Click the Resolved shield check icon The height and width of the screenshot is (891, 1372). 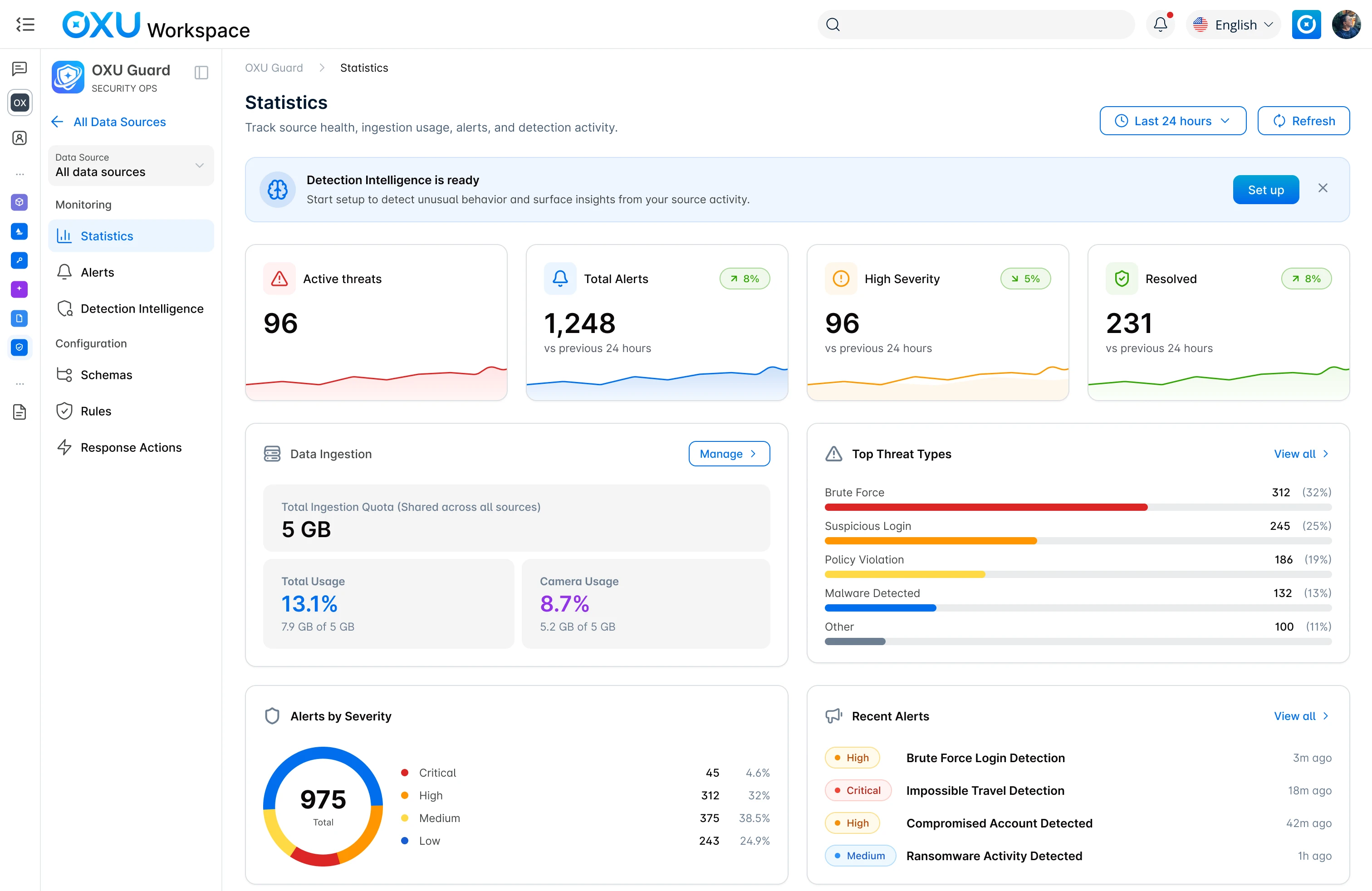click(x=1122, y=279)
